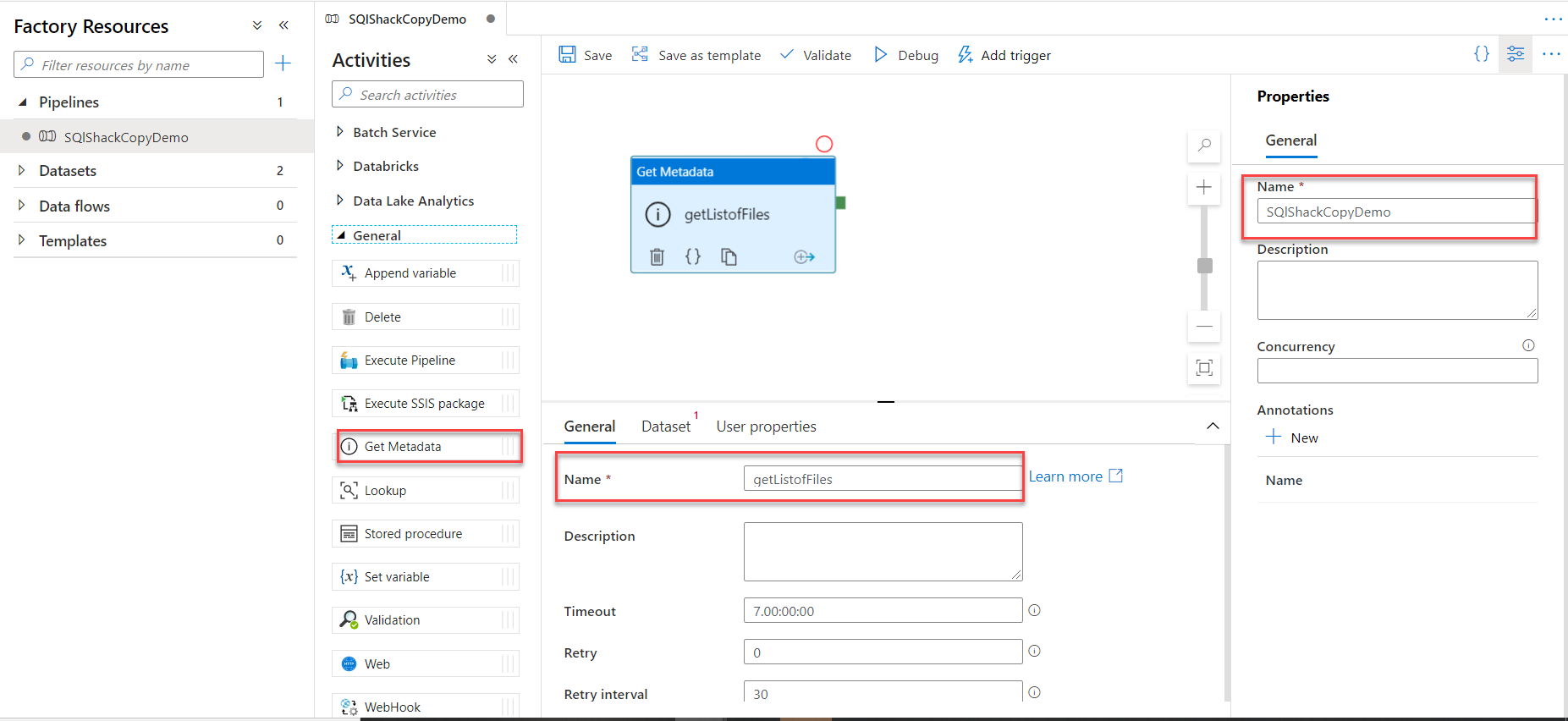The width and height of the screenshot is (1568, 721).
Task: Start Debug run of the pipeline
Action: tap(881, 55)
